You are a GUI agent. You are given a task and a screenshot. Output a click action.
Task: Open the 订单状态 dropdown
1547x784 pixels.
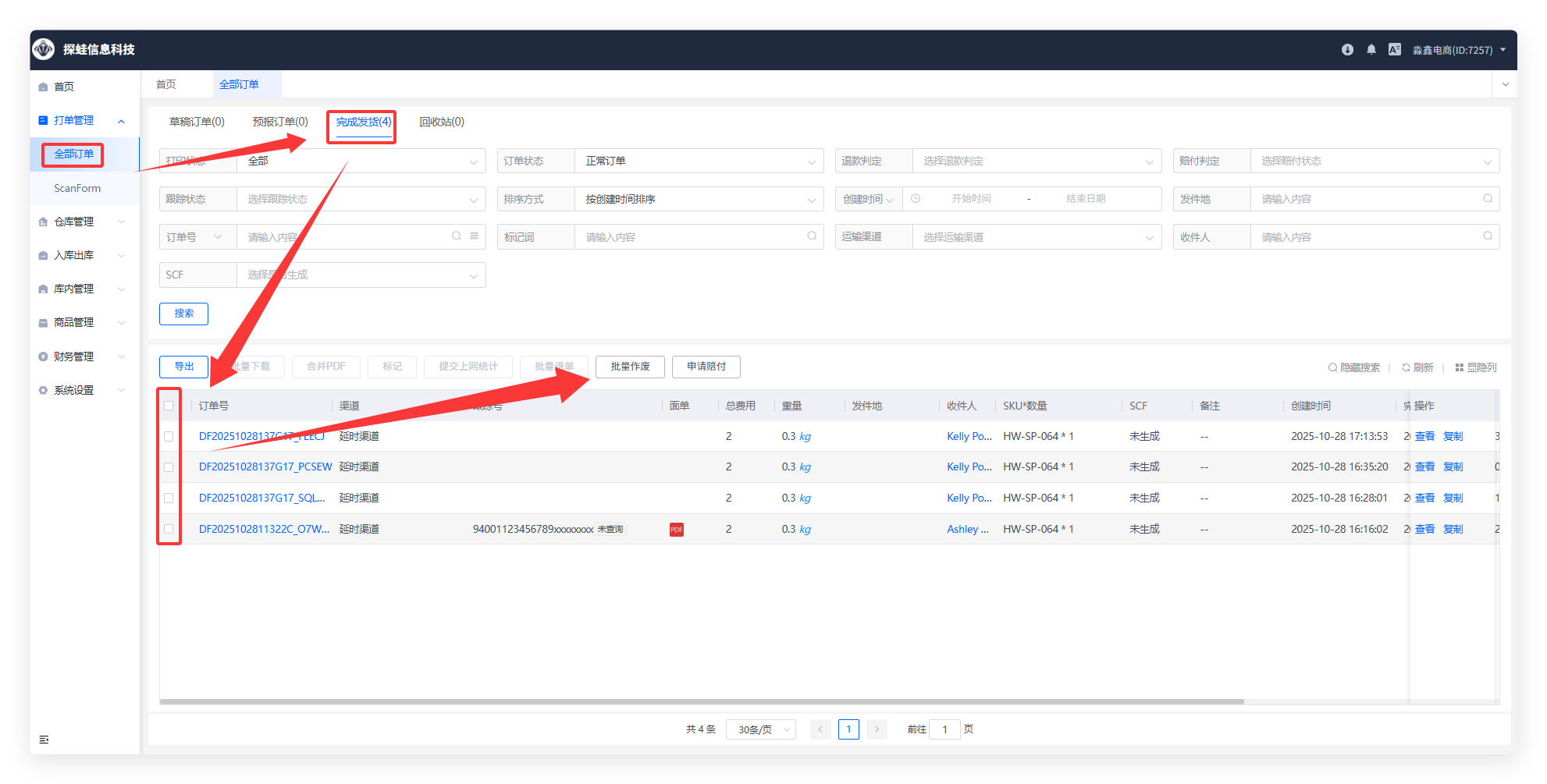[698, 161]
